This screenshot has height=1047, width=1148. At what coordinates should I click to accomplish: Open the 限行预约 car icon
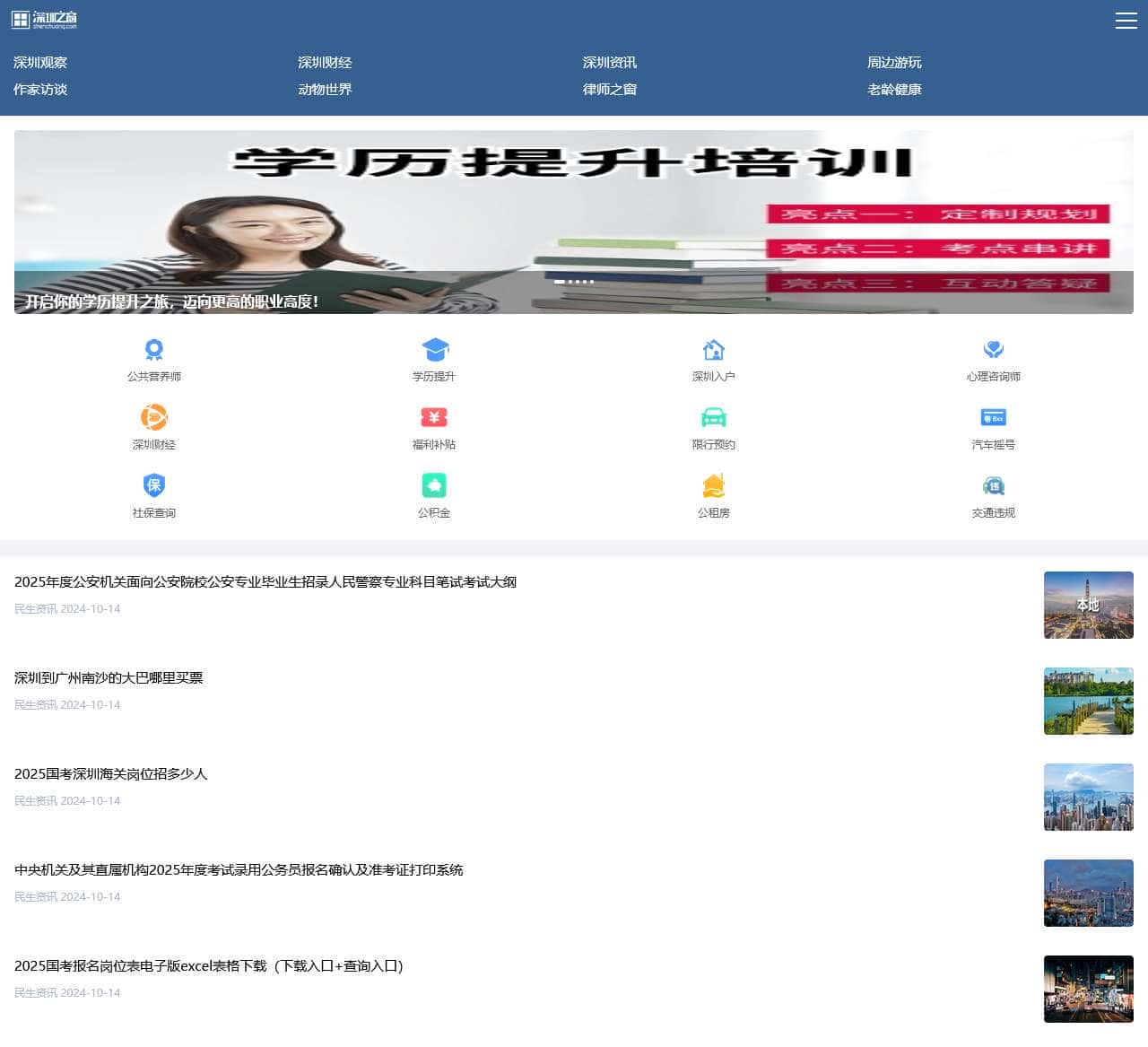tap(714, 418)
